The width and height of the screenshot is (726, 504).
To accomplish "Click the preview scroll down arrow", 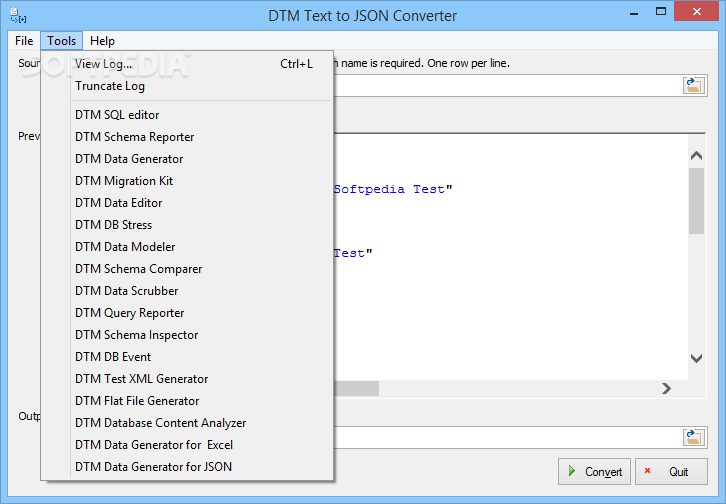I will pyautogui.click(x=696, y=358).
